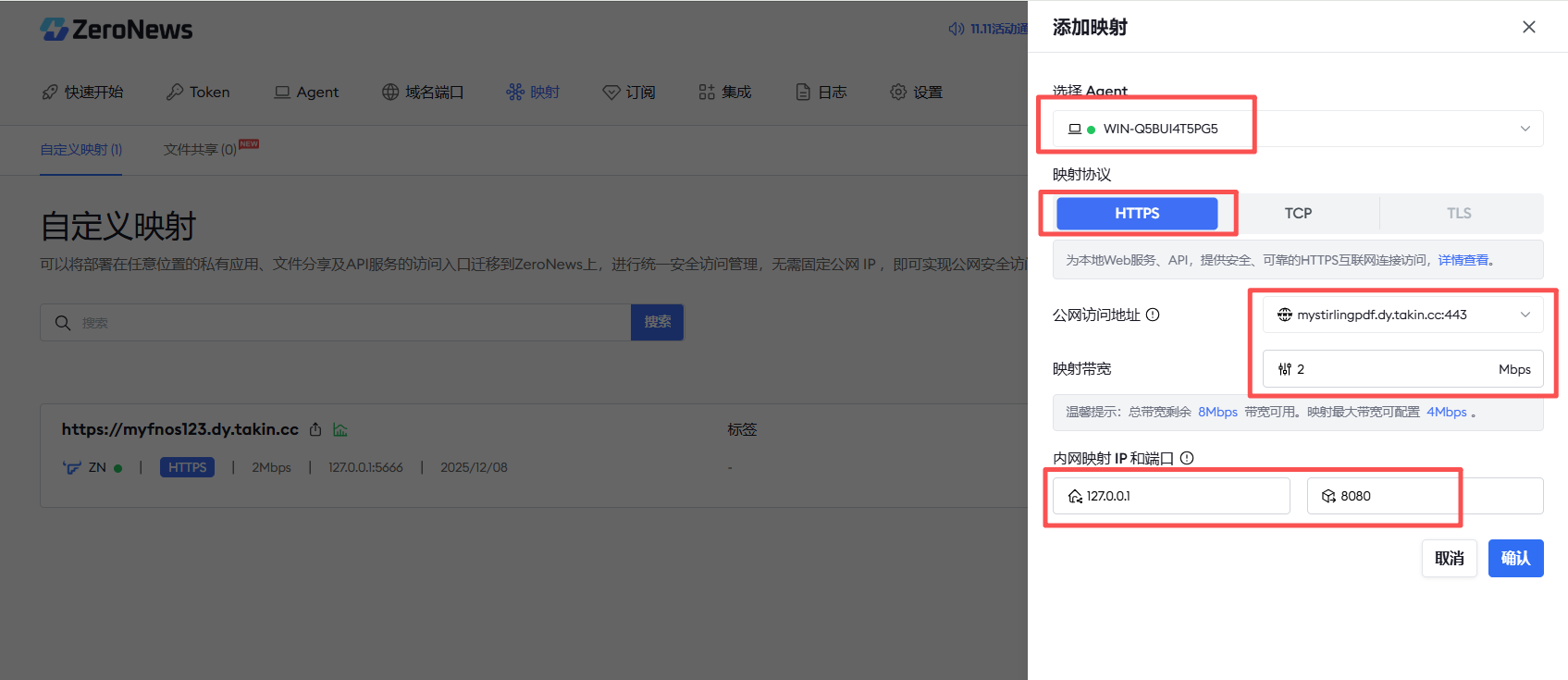Click the ZeroNews logo icon
The image size is (1568, 680).
coord(55,30)
